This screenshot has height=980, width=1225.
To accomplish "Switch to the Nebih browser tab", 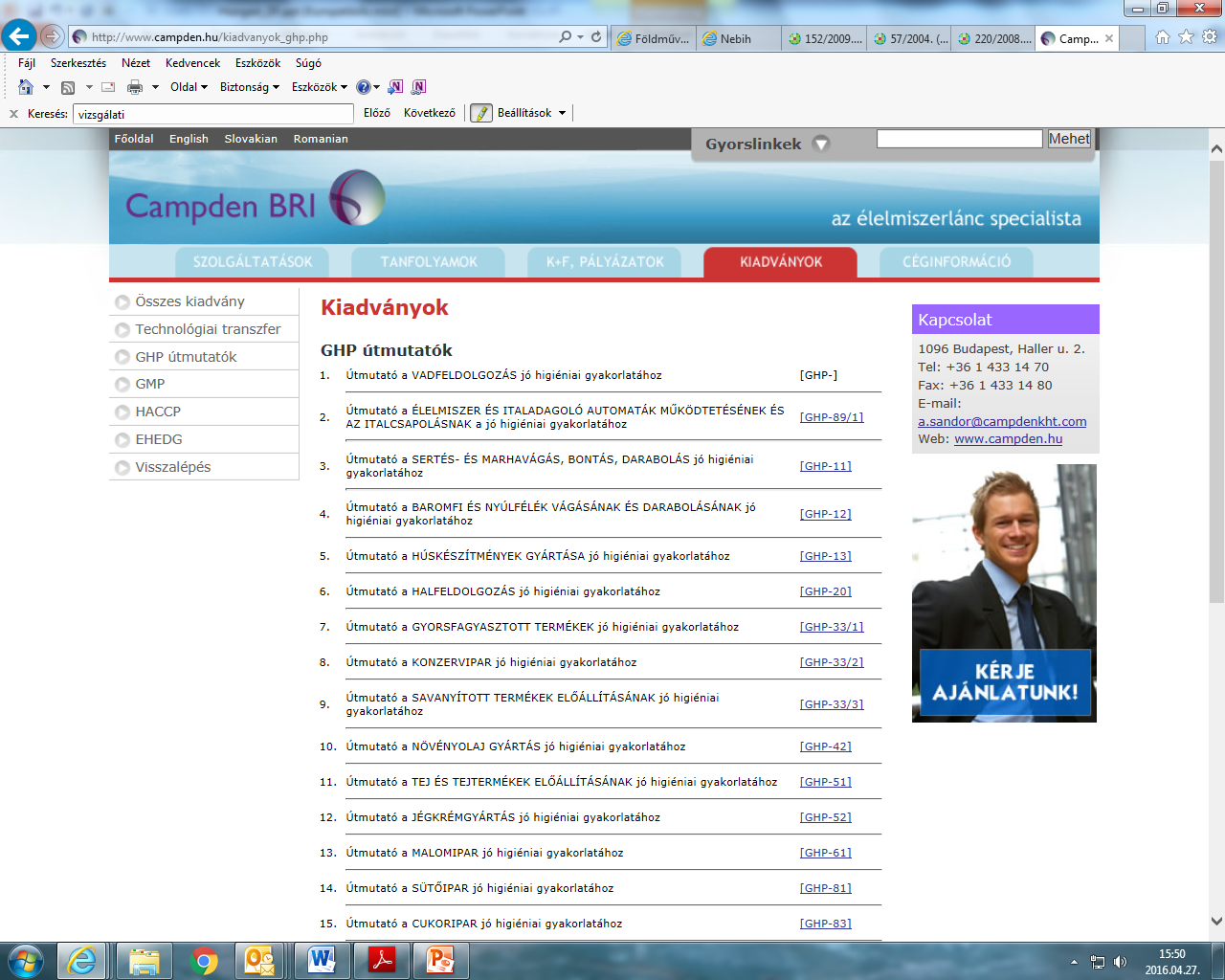I will click(738, 38).
